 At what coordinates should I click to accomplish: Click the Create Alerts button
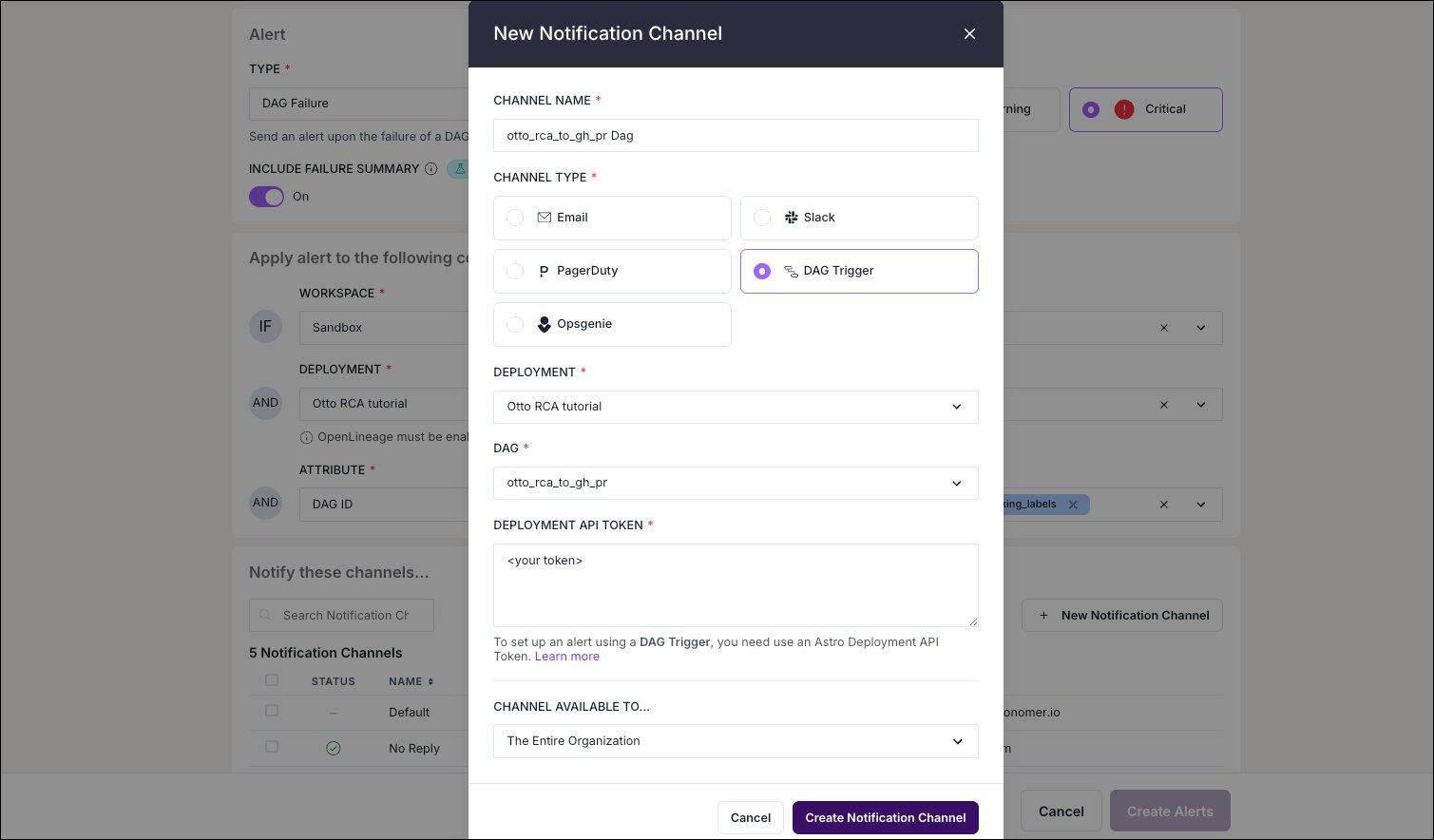pos(1170,811)
